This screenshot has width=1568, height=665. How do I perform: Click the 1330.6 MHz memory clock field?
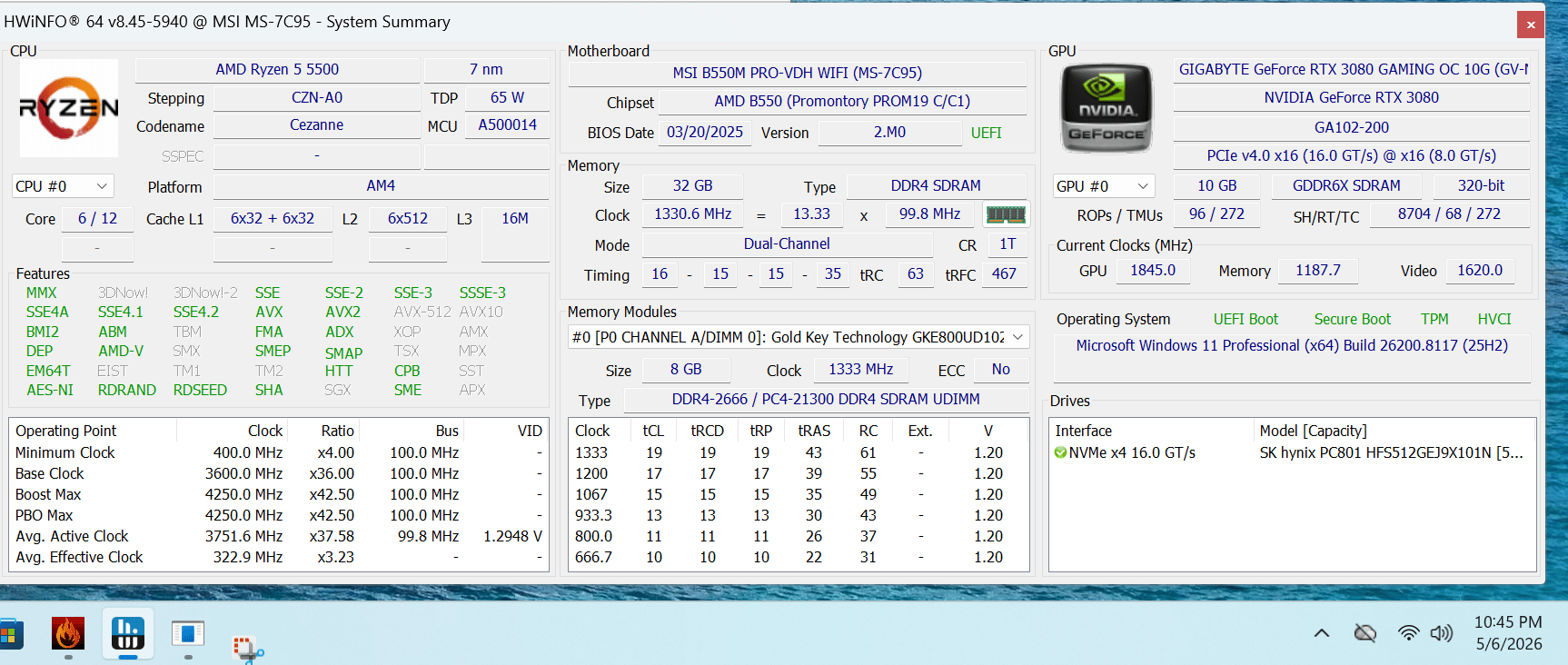pos(692,214)
